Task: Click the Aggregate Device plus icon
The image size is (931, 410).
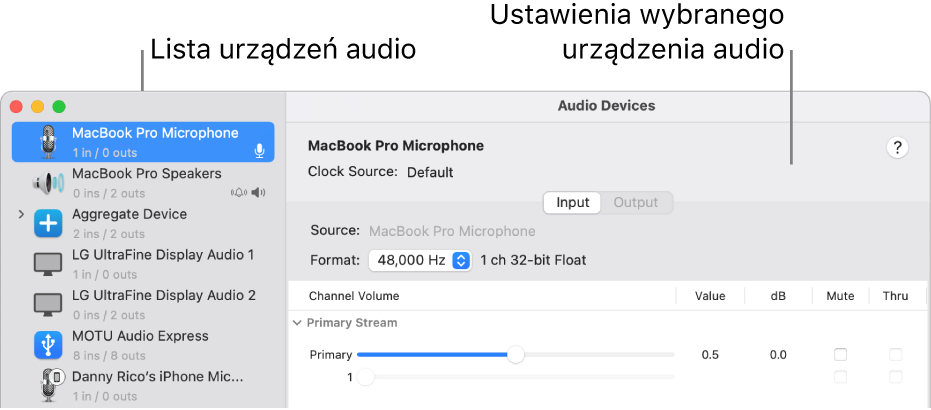Action: (48, 224)
